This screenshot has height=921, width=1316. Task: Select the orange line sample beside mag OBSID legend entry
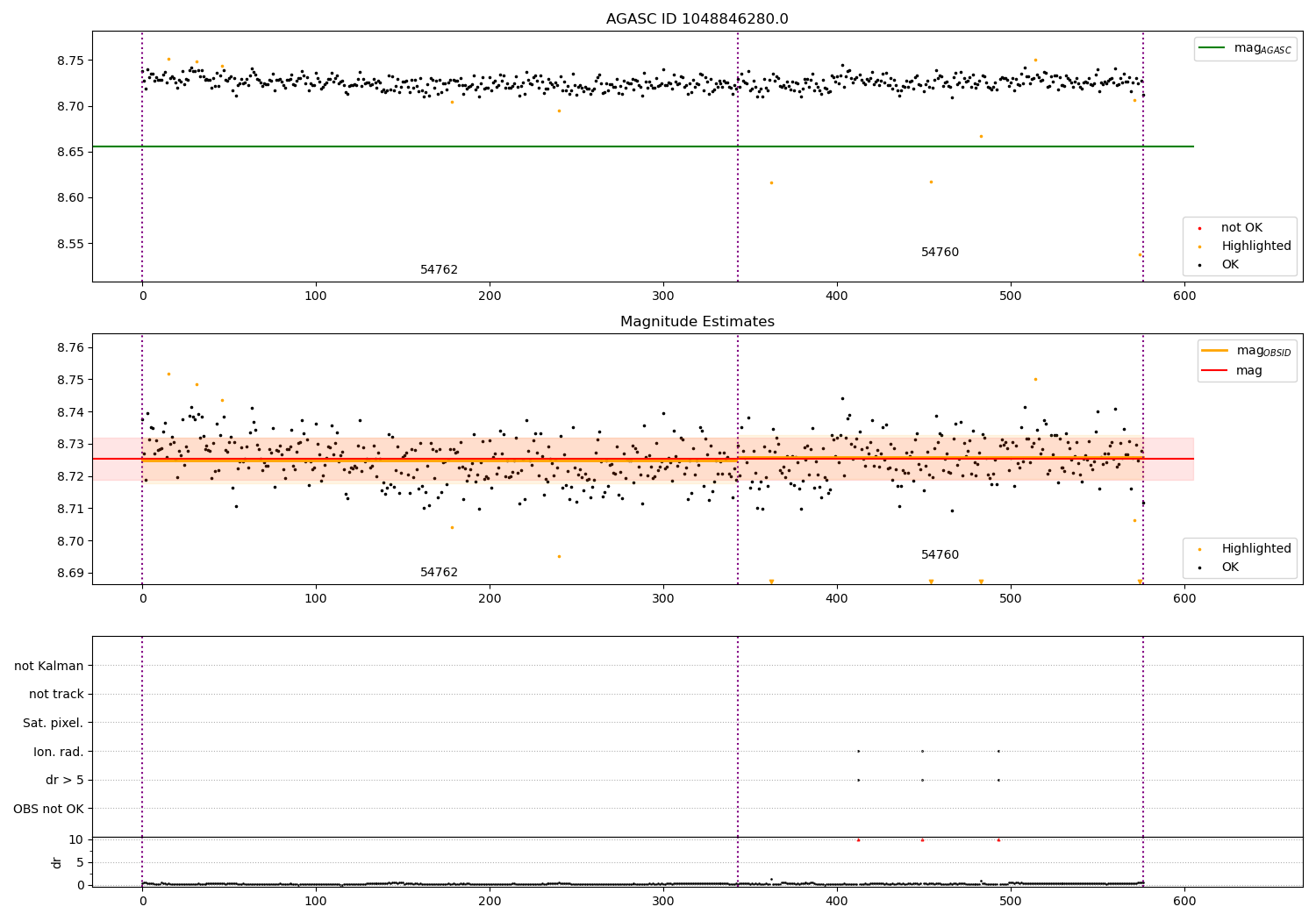click(x=1215, y=350)
